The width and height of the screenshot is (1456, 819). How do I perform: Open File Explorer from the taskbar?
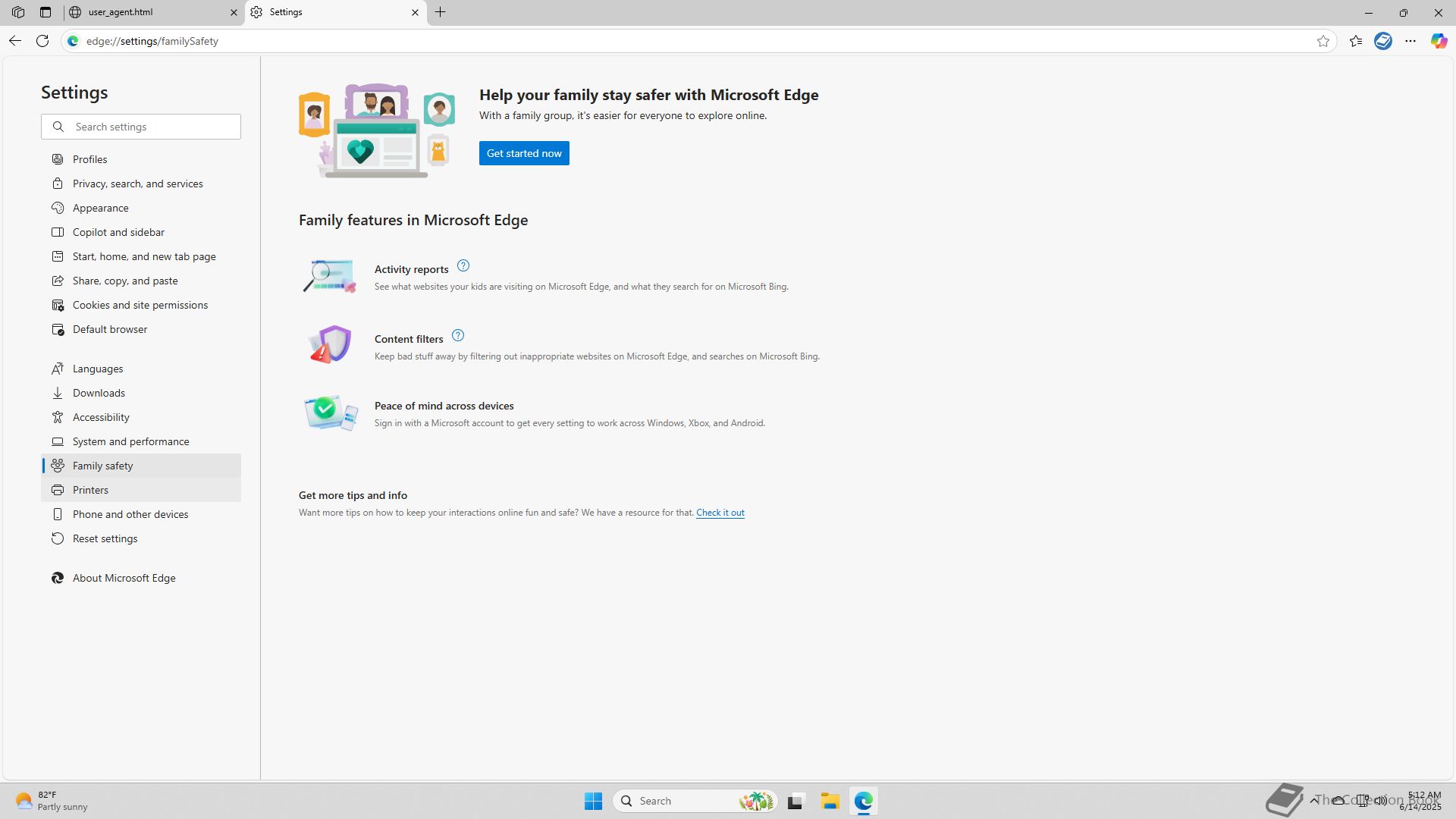tap(830, 801)
